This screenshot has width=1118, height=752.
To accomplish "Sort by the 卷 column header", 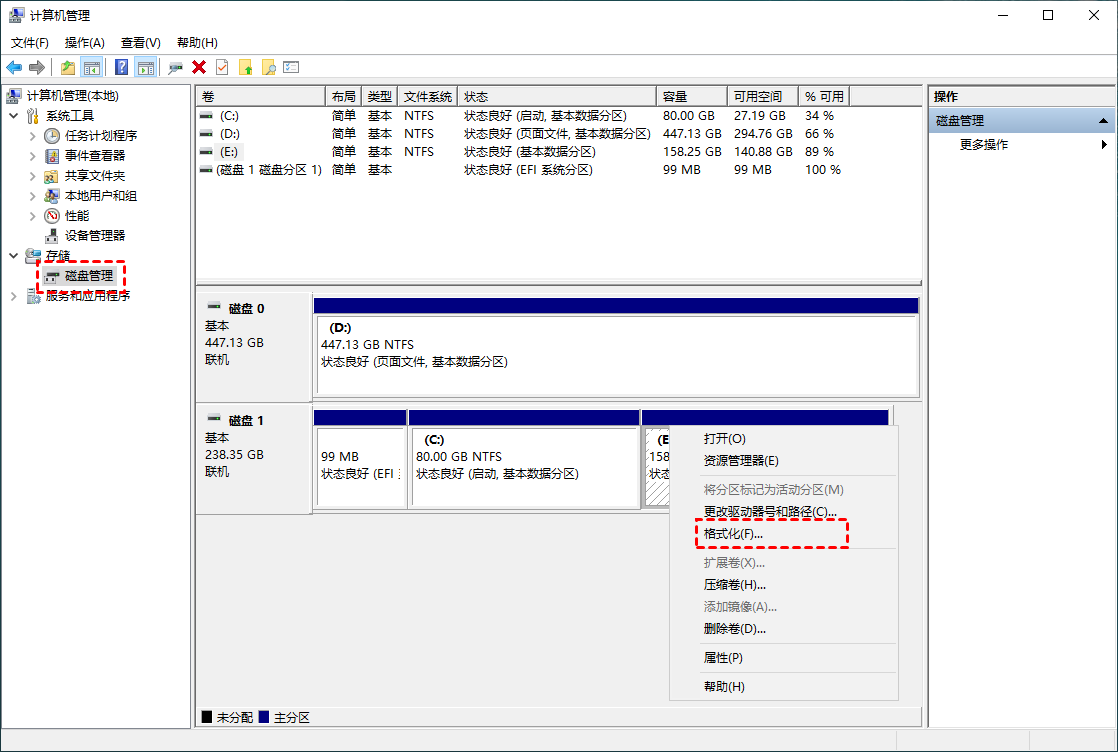I will tap(261, 96).
